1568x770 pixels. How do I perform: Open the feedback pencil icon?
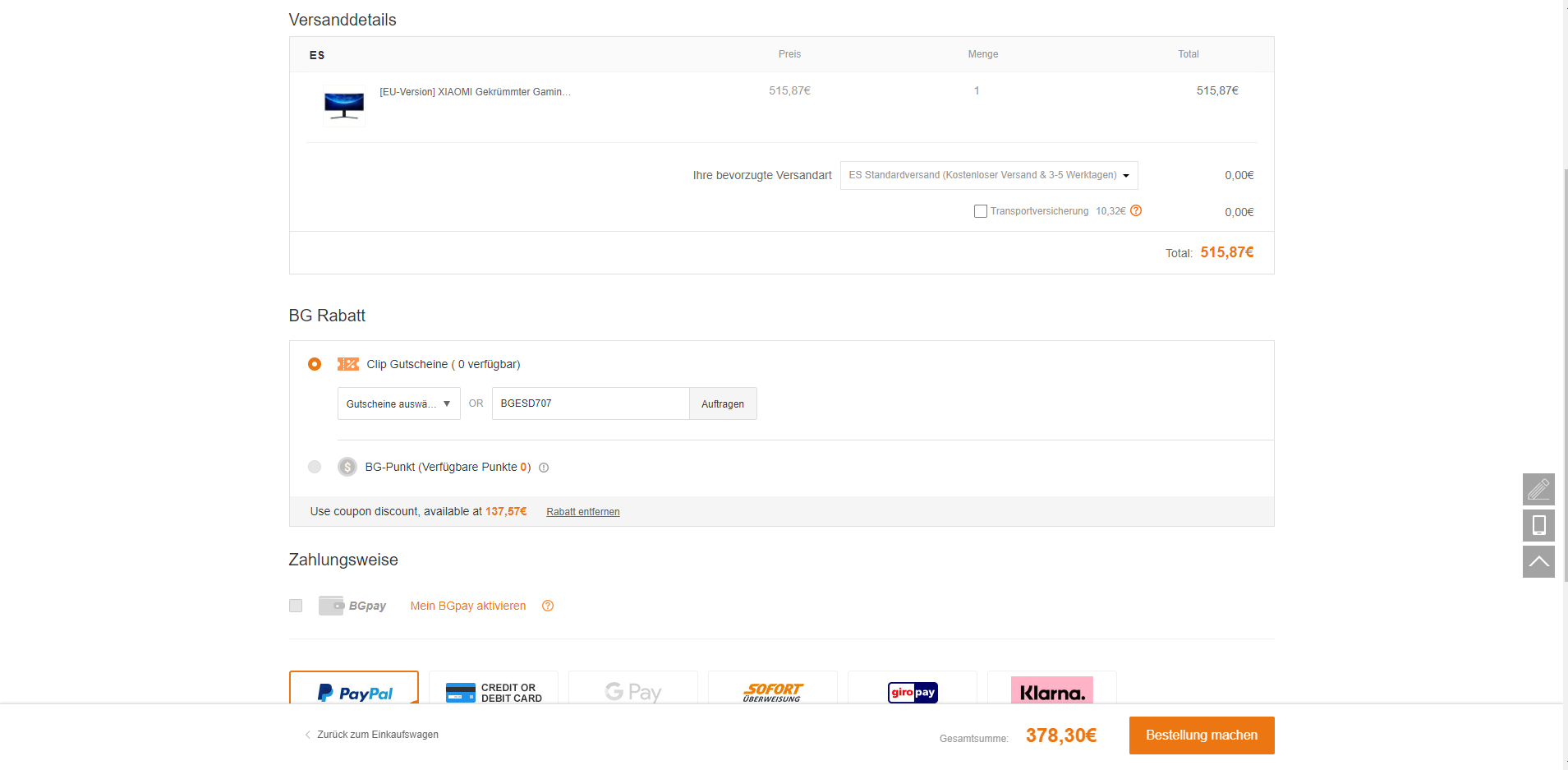(1538, 489)
